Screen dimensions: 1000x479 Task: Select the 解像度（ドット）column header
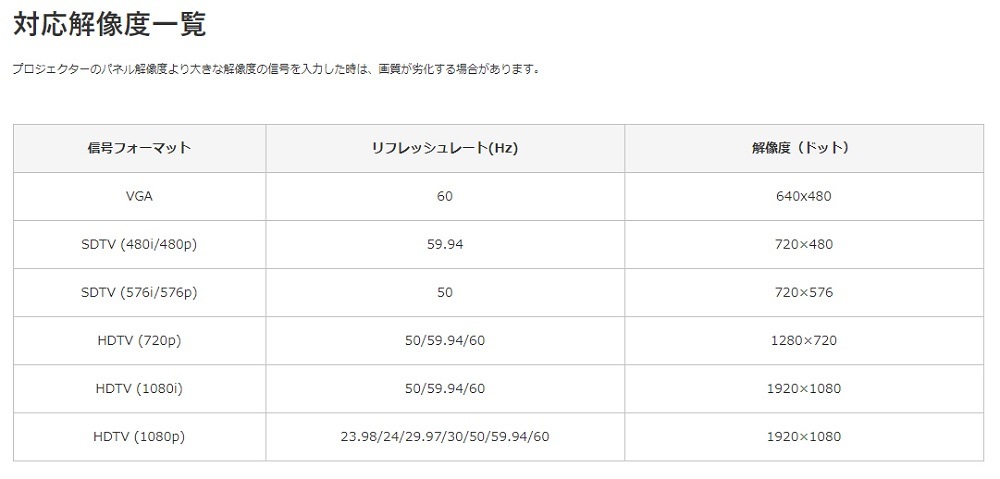pos(803,148)
